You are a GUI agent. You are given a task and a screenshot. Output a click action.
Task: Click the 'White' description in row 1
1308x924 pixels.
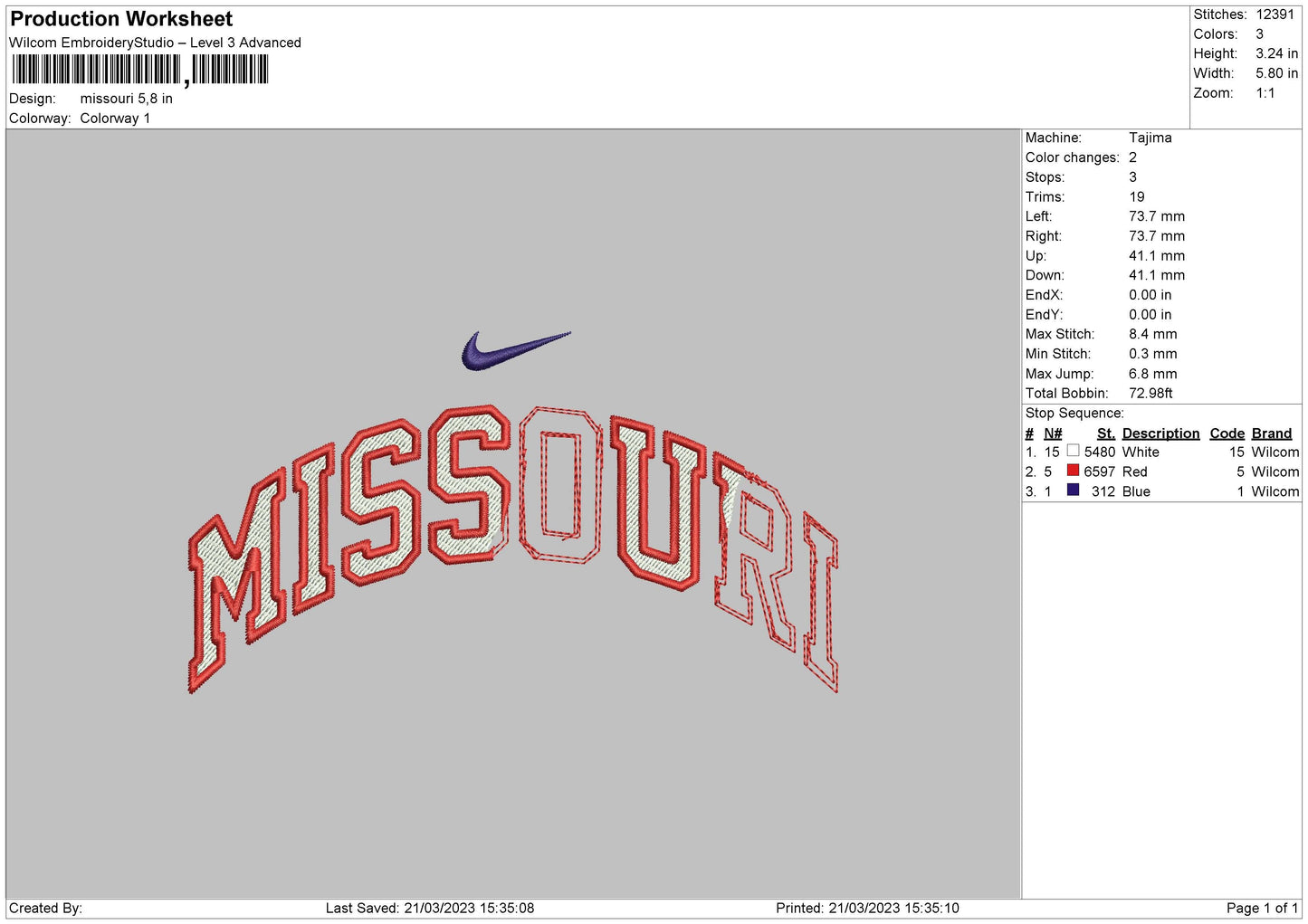[x=1141, y=452]
